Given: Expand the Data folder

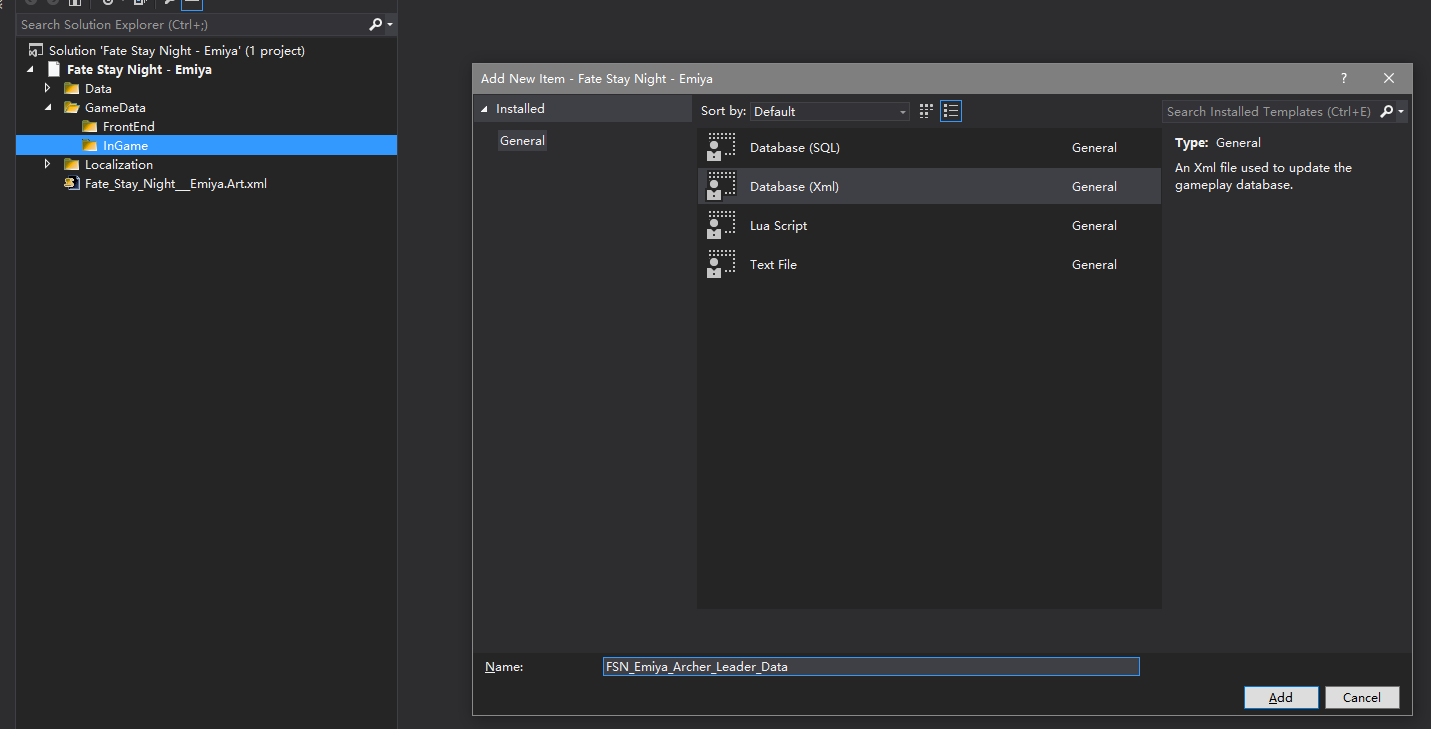Looking at the screenshot, I should [x=47, y=88].
